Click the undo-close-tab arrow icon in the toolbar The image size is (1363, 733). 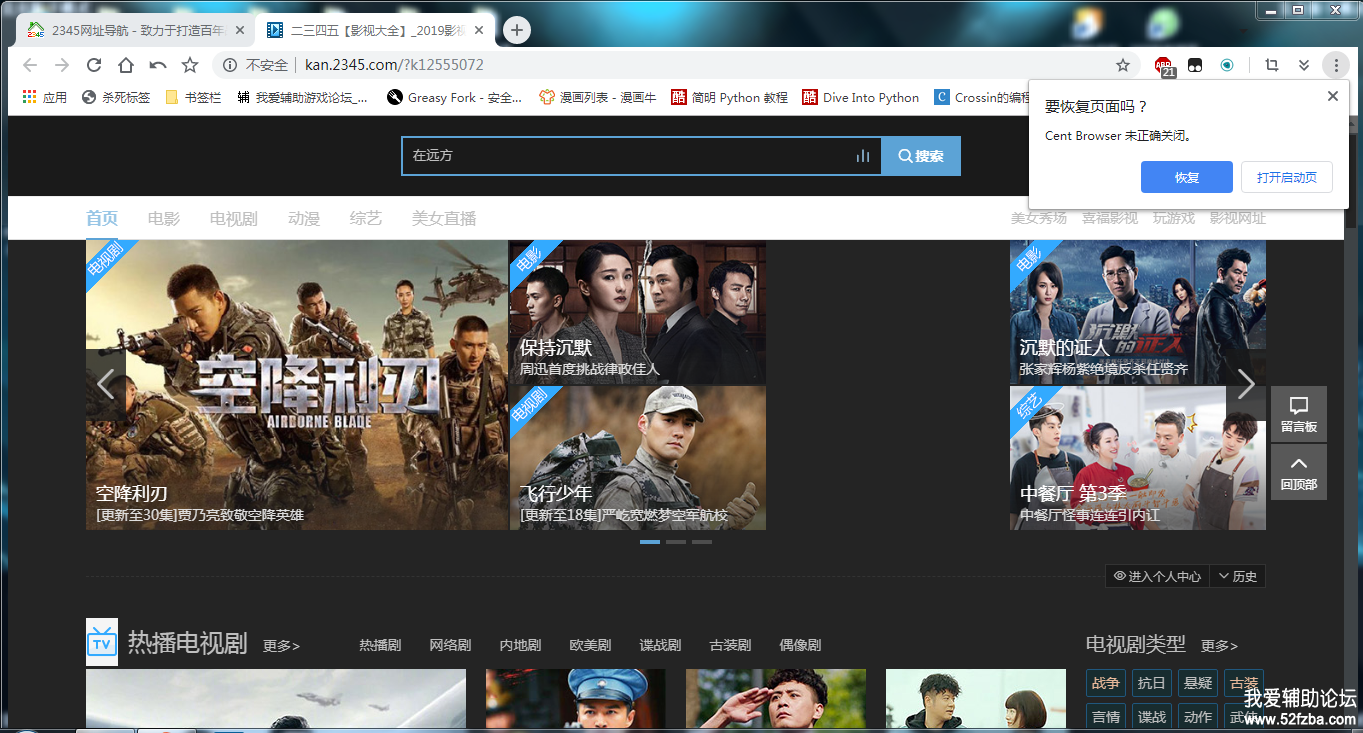pos(158,65)
